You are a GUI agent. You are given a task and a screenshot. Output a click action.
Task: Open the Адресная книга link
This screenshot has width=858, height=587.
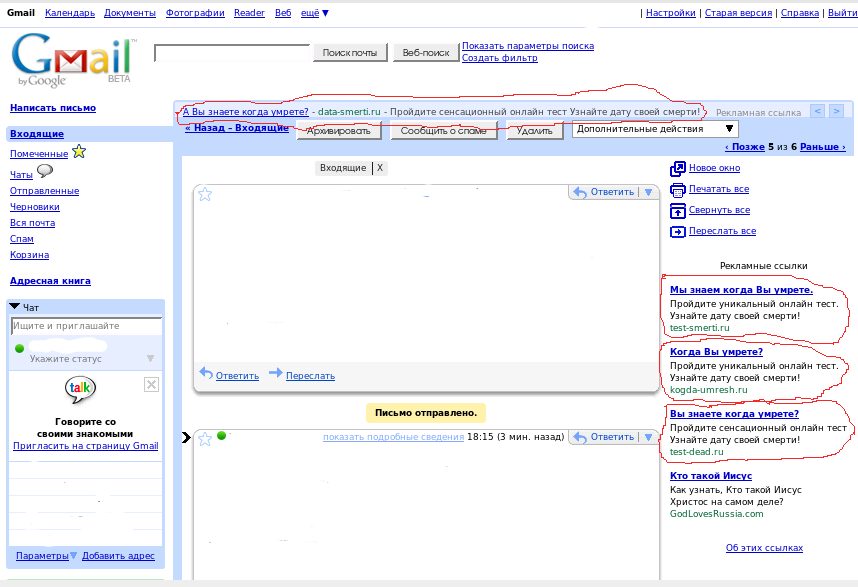(50, 281)
